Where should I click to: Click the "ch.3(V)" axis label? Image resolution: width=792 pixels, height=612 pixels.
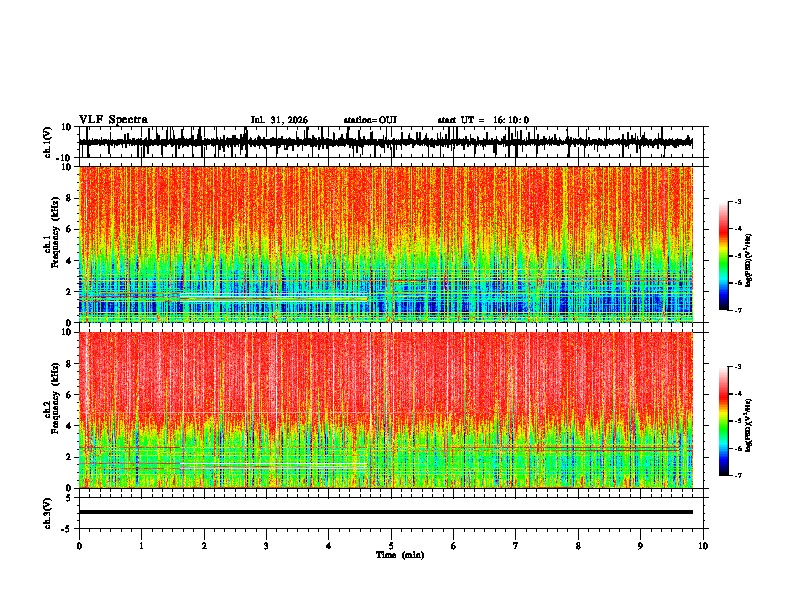click(x=48, y=513)
